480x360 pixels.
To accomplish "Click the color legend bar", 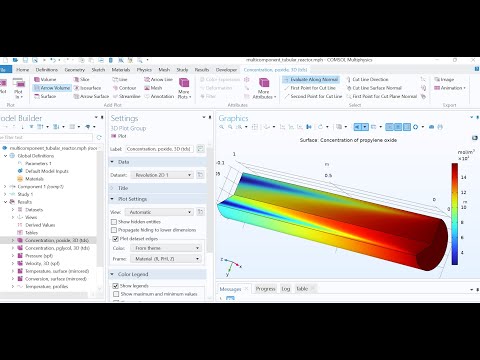I will (x=455, y=214).
